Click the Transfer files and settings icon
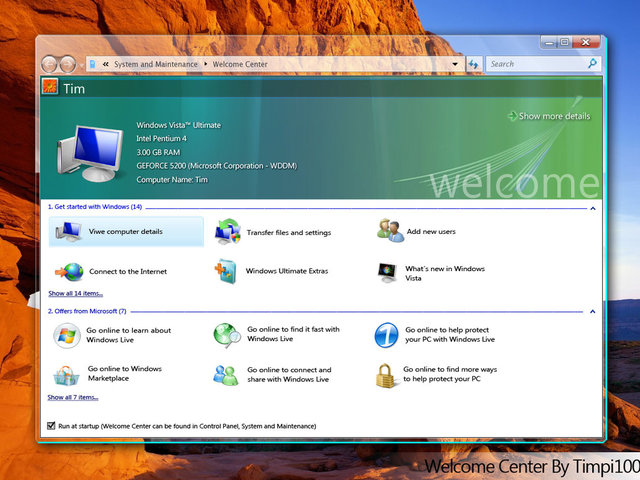The height and width of the screenshot is (480, 640). pos(228,232)
